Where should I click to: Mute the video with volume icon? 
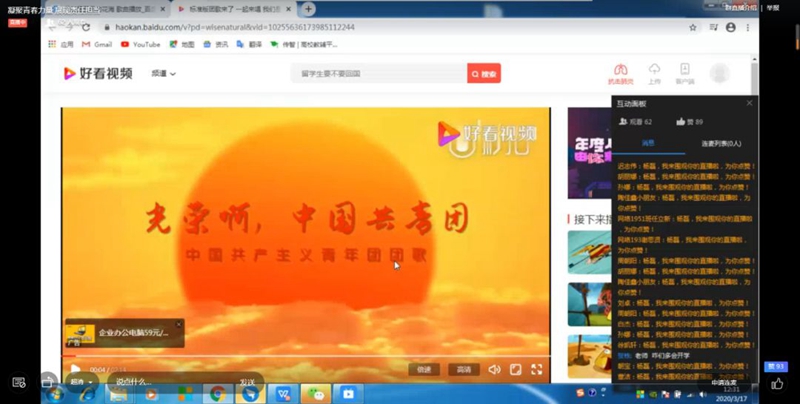(494, 369)
